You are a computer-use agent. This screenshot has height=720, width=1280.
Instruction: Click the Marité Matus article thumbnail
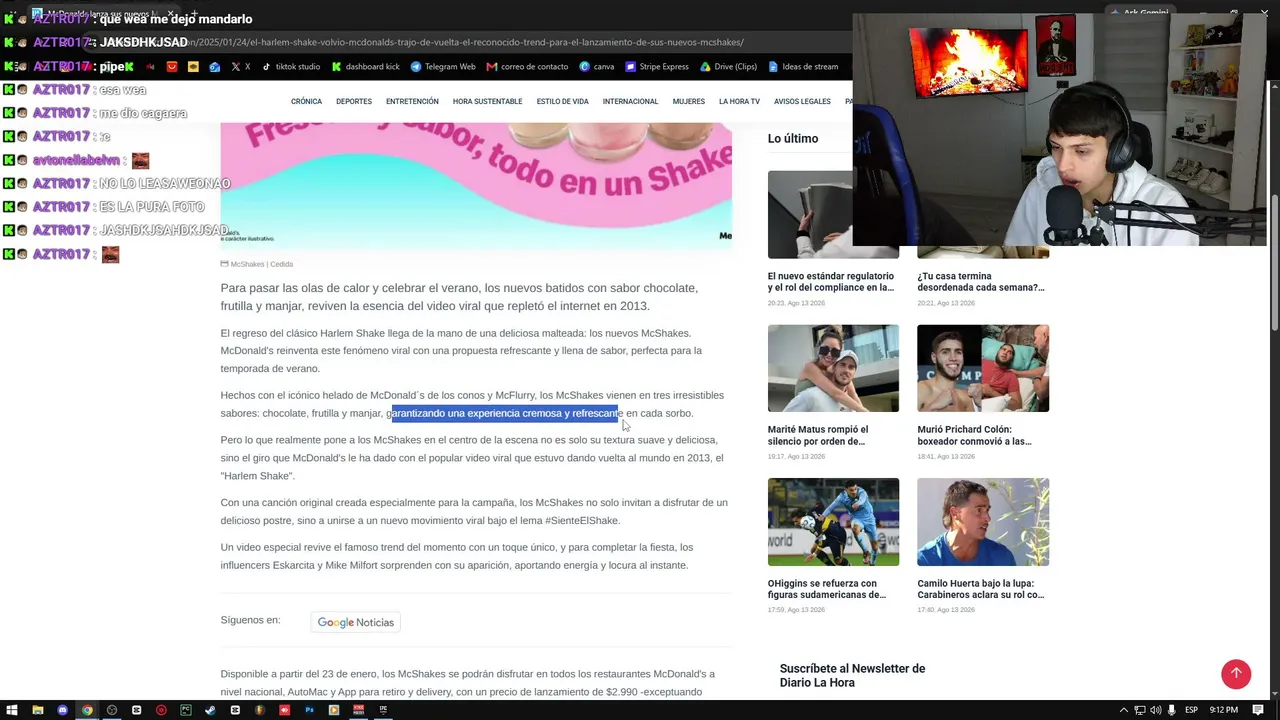tap(833, 368)
